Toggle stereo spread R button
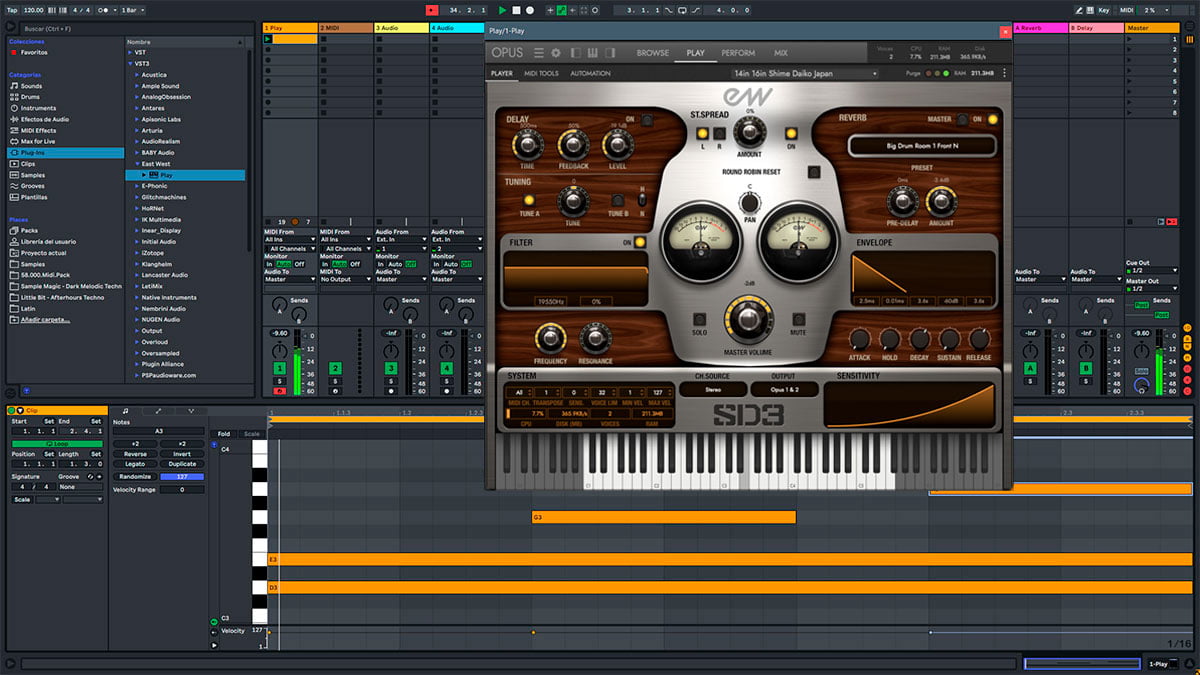1200x675 pixels. [719, 133]
